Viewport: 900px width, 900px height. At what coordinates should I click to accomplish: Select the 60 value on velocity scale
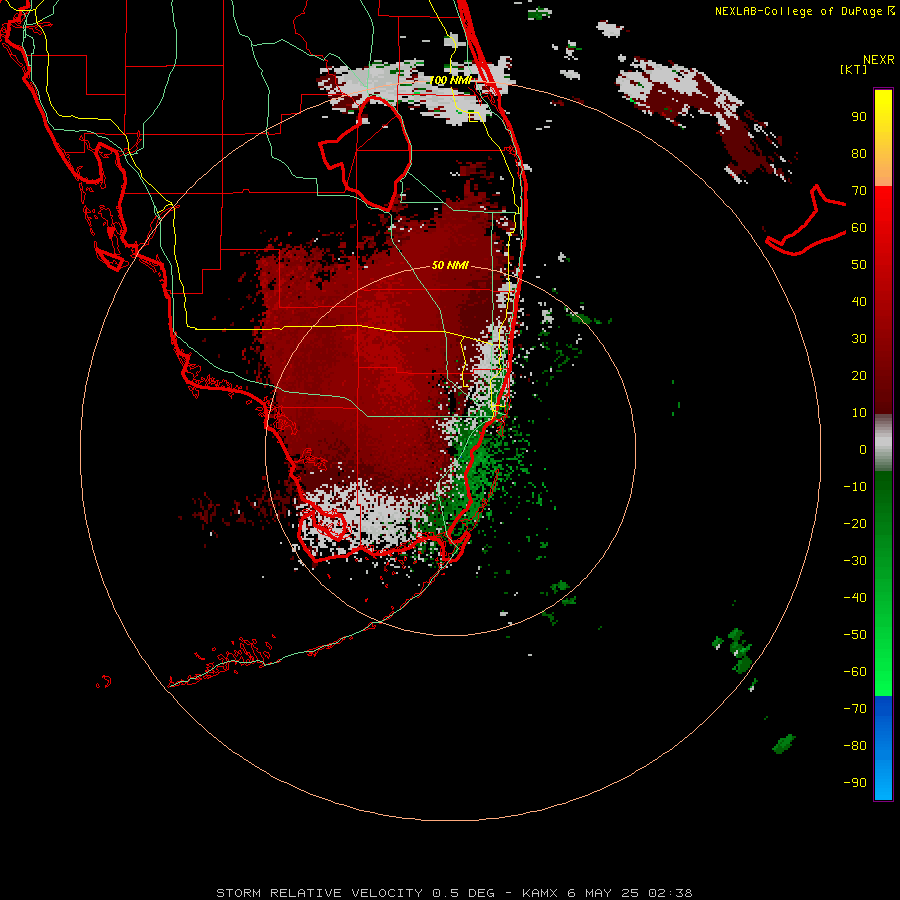click(859, 228)
